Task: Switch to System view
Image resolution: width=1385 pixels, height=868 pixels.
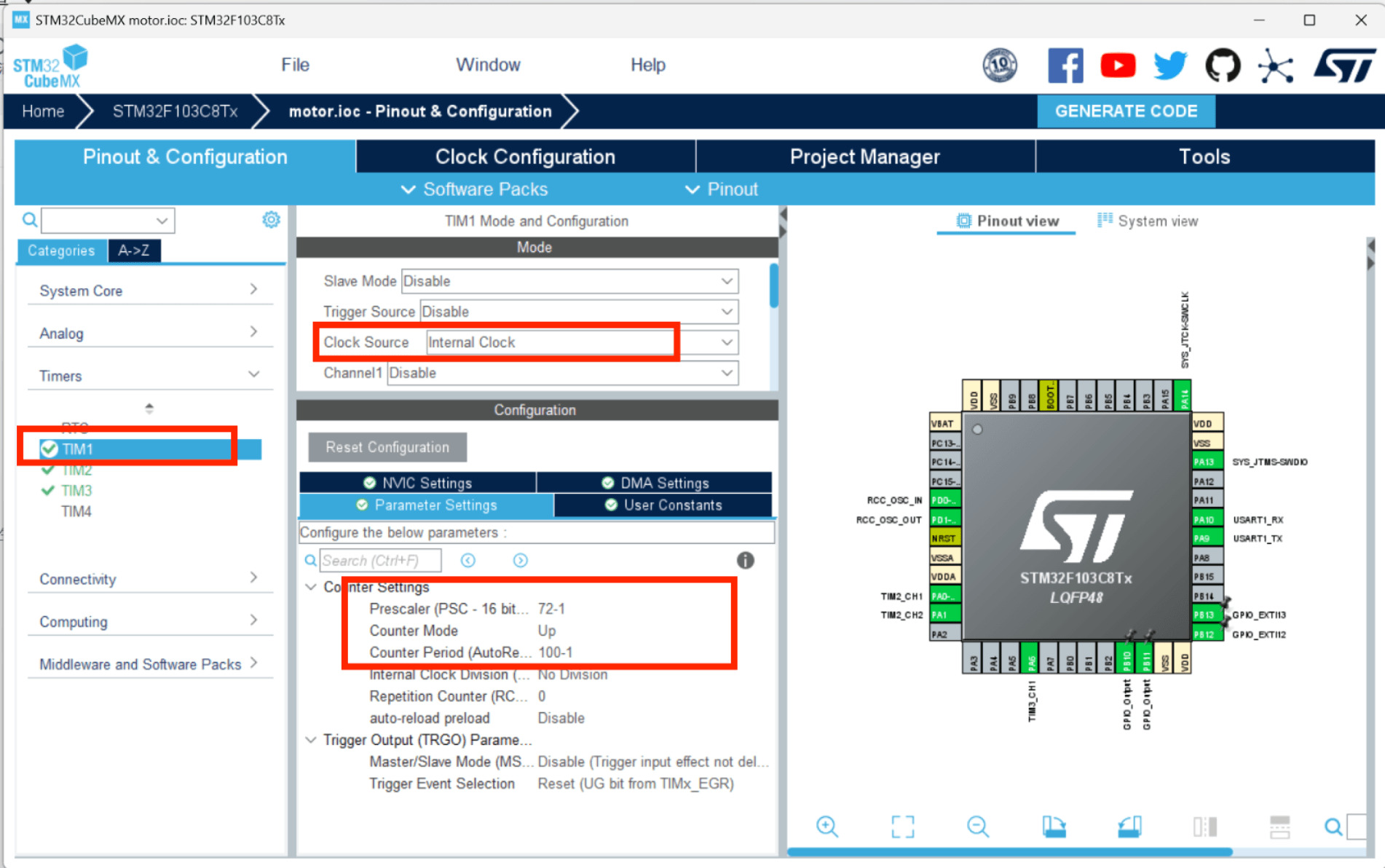Action: (1148, 221)
